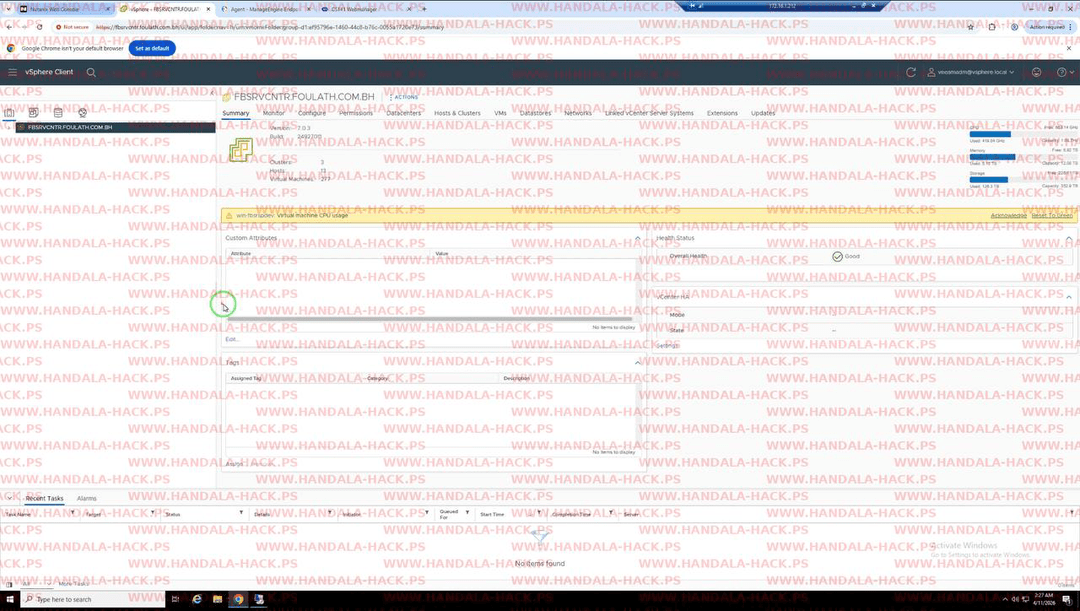Collapse the vCenter HA panel

(1069, 297)
